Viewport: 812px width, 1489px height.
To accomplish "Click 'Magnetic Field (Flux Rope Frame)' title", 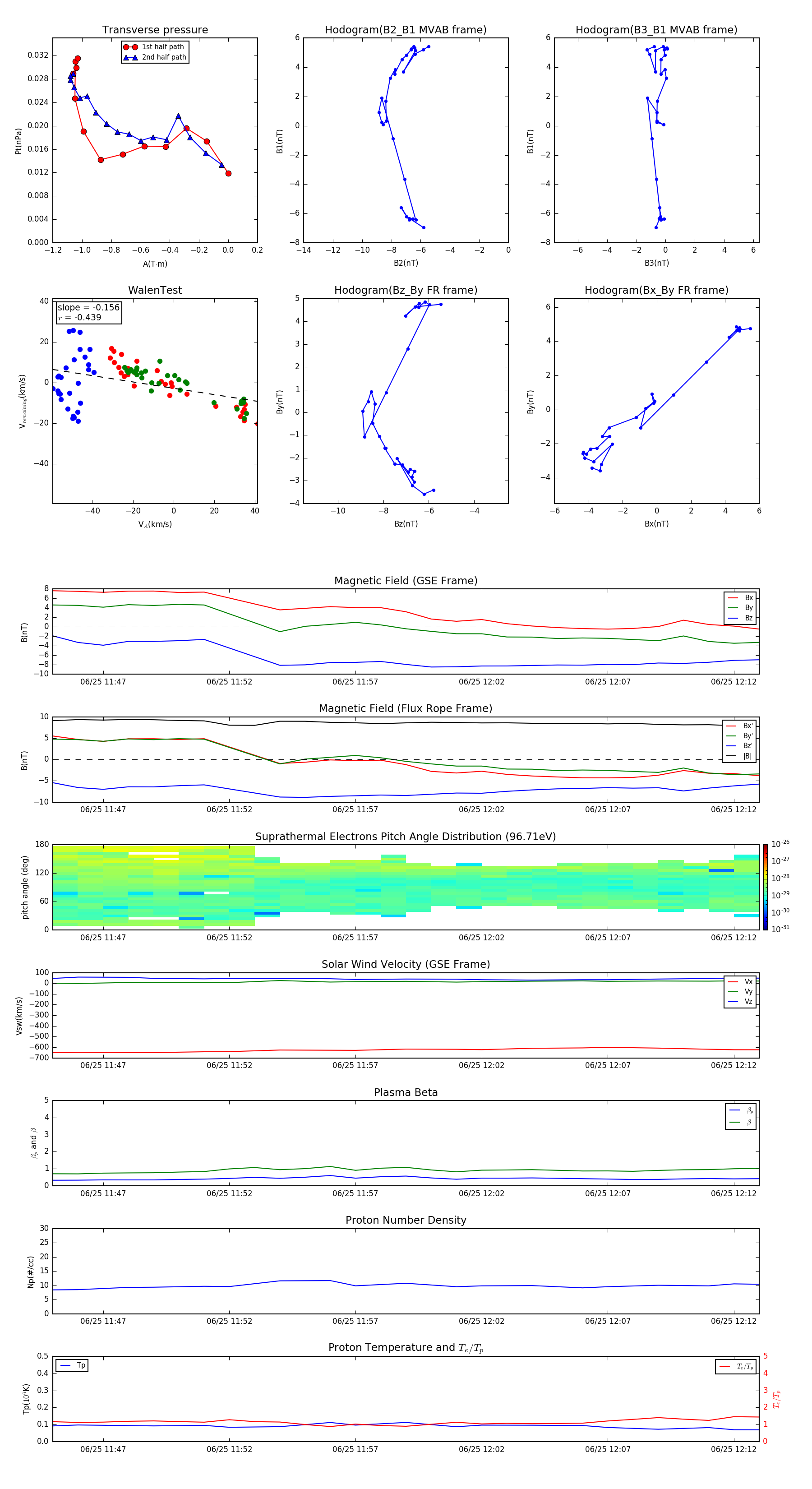I will tap(406, 709).
